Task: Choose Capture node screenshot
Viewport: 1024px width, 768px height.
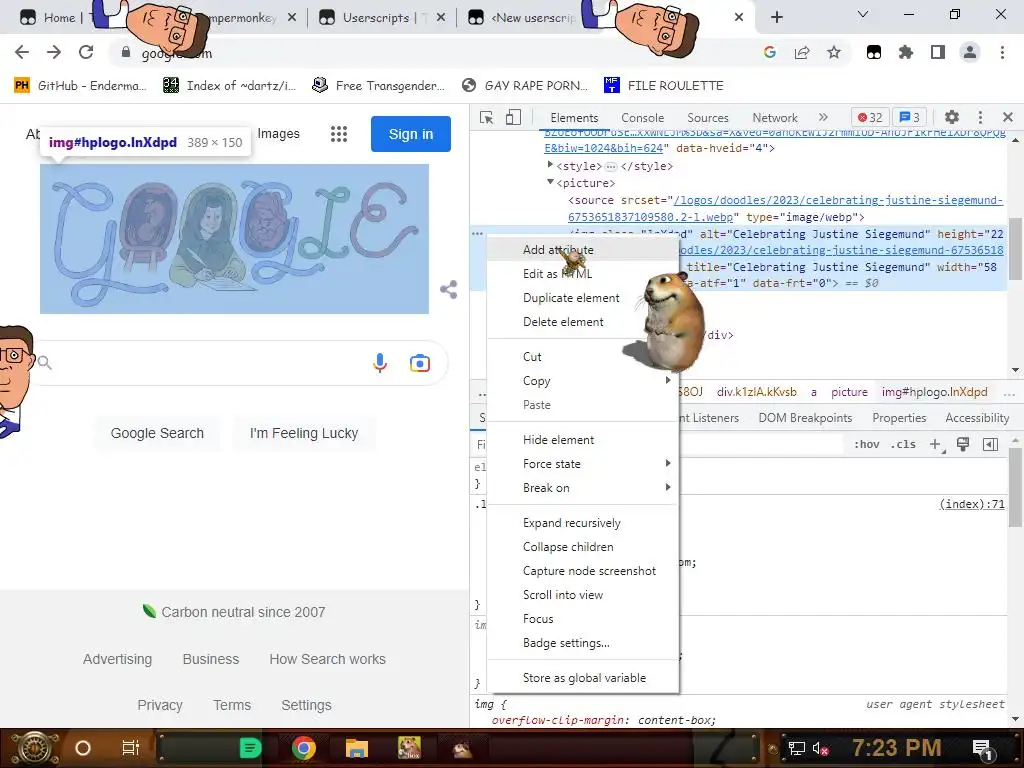Action: pyautogui.click(x=583, y=571)
